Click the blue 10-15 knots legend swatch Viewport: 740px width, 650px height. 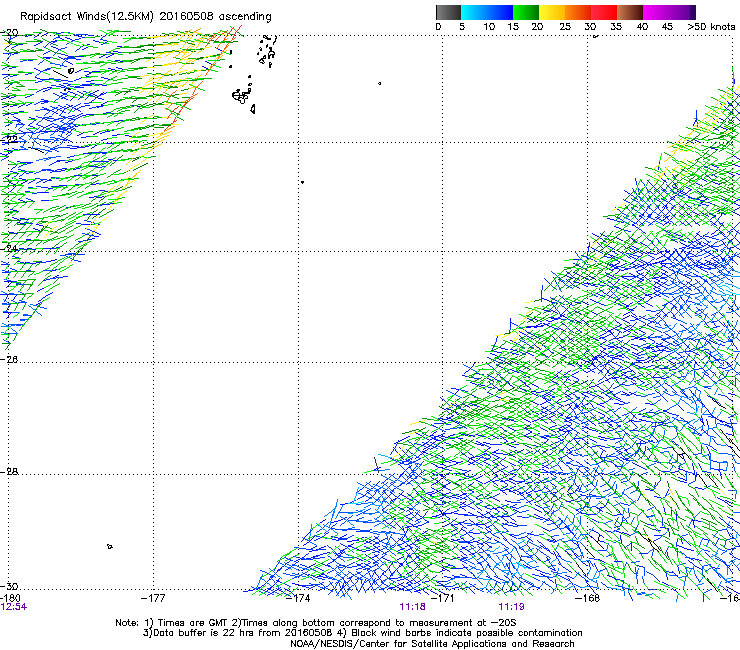tap(500, 12)
